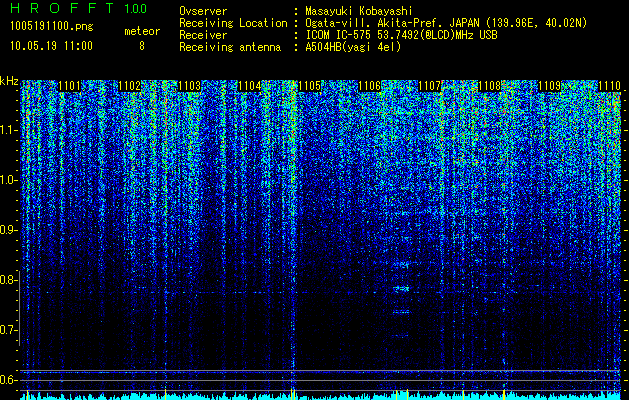The height and width of the screenshot is (400, 629).
Task: Click the 1103 time marker
Action: [190, 86]
